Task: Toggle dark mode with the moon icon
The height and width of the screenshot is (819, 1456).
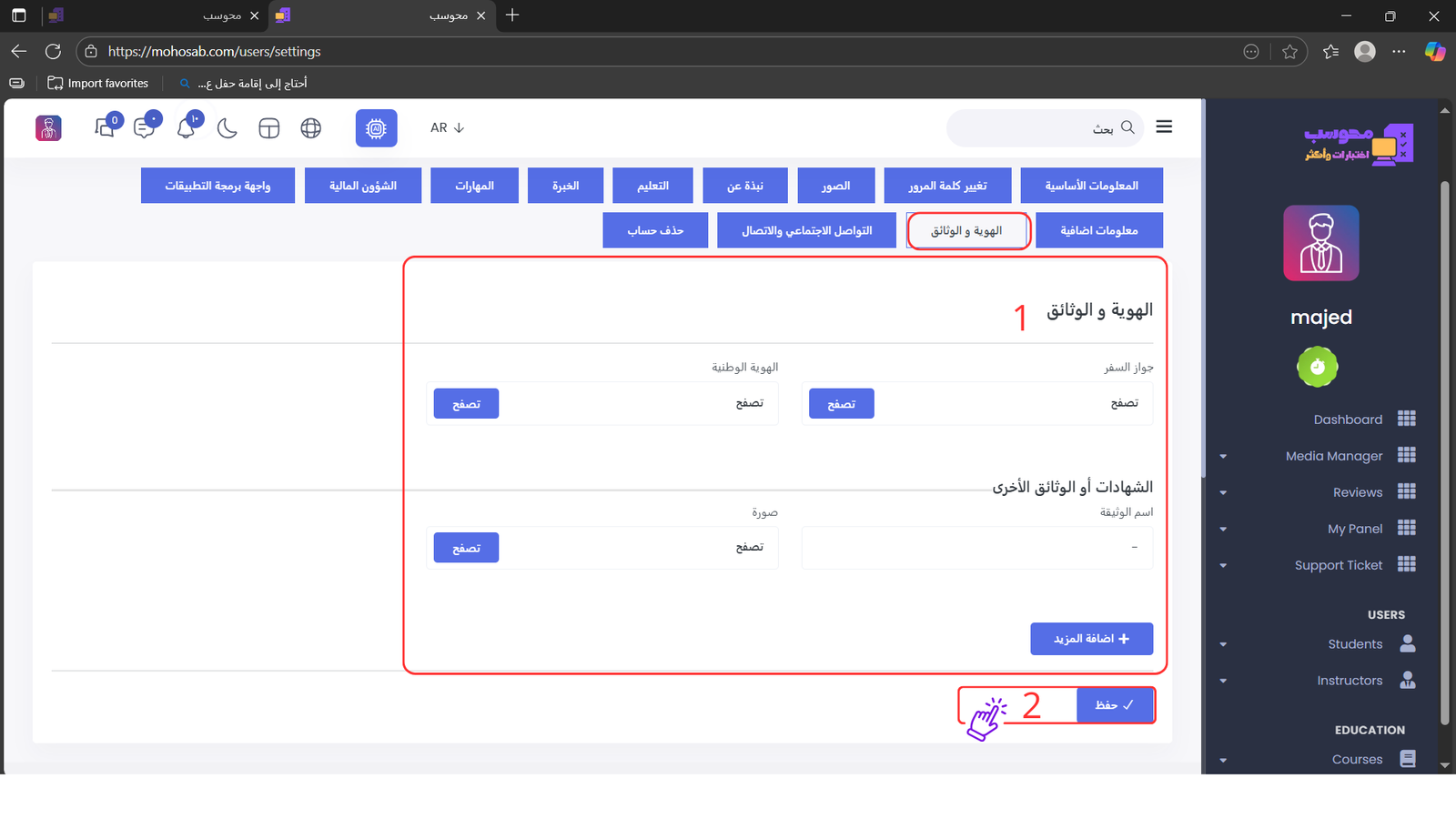Action: (227, 128)
